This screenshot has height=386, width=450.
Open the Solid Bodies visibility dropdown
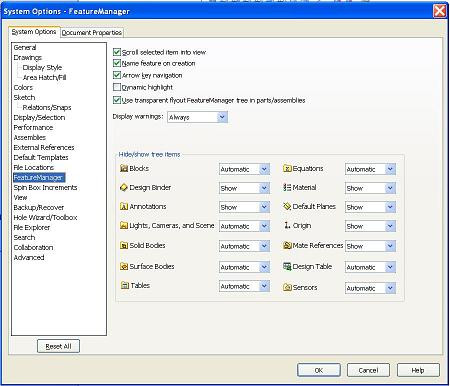[244, 246]
